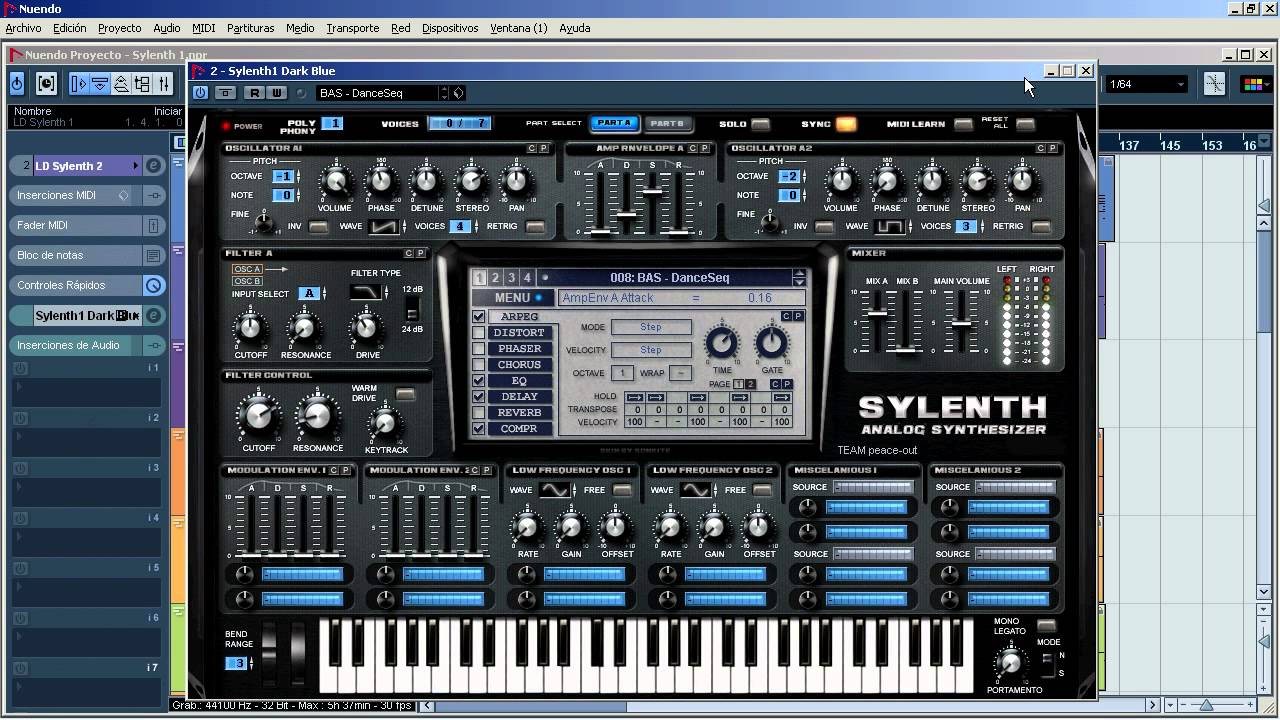
Task: Open the Archivo menu
Action: click(x=24, y=28)
